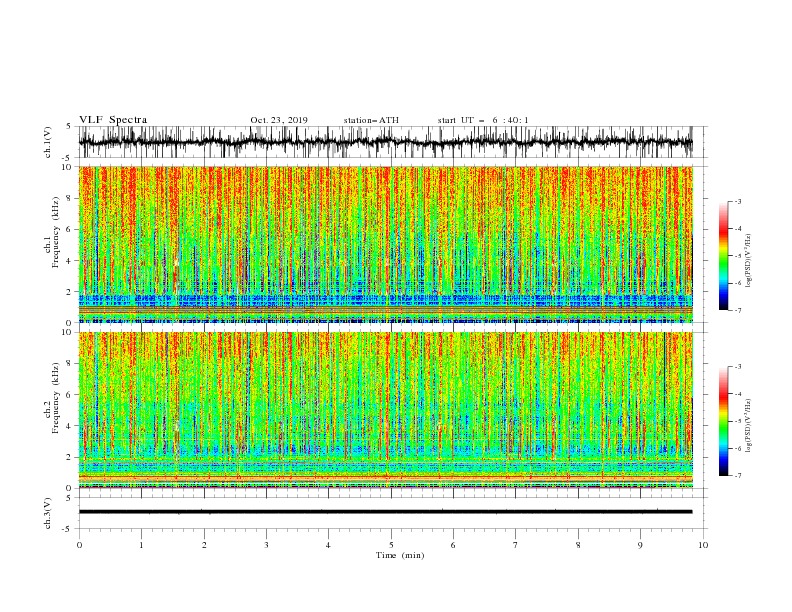Click the '4' kHz tick on ch.2 axis

70,426
